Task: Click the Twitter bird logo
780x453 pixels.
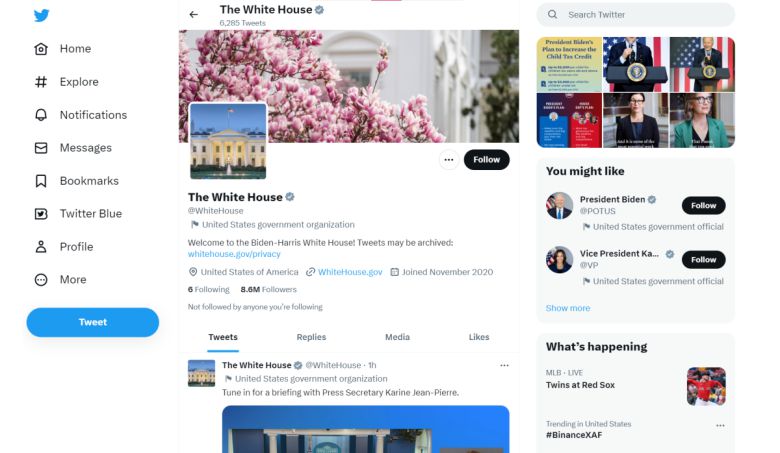Action: click(41, 15)
